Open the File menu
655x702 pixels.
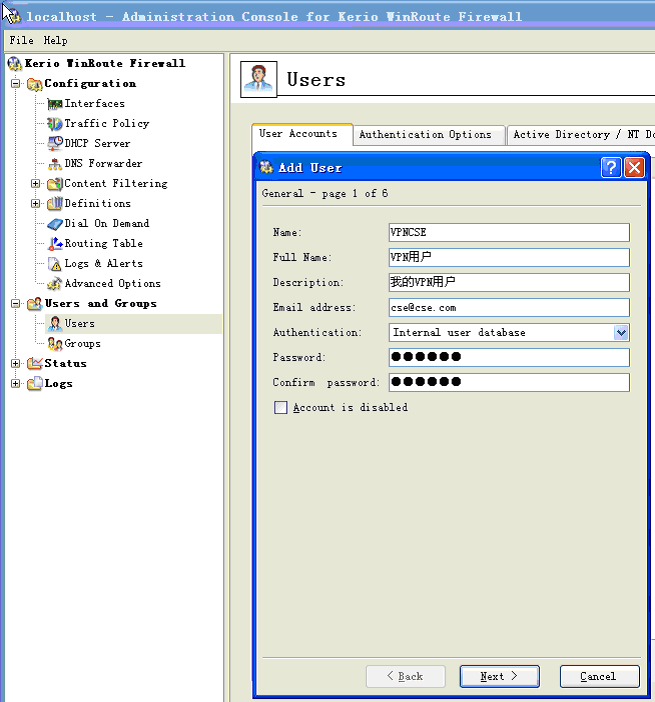[21, 41]
